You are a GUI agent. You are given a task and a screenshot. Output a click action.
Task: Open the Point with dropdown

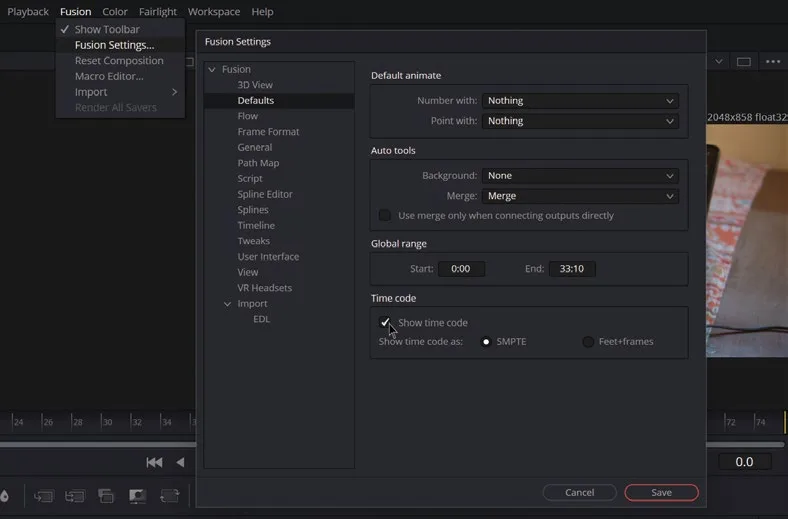[580, 121]
